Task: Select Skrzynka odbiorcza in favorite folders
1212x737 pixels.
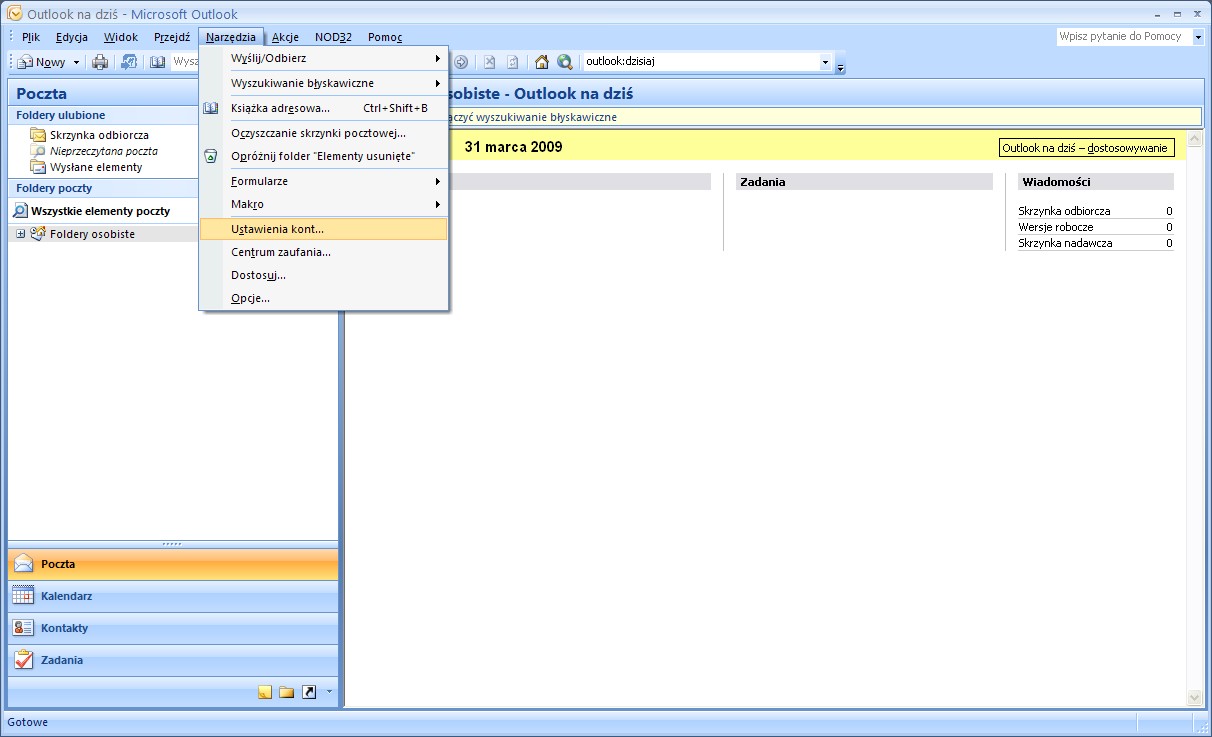Action: 99,135
